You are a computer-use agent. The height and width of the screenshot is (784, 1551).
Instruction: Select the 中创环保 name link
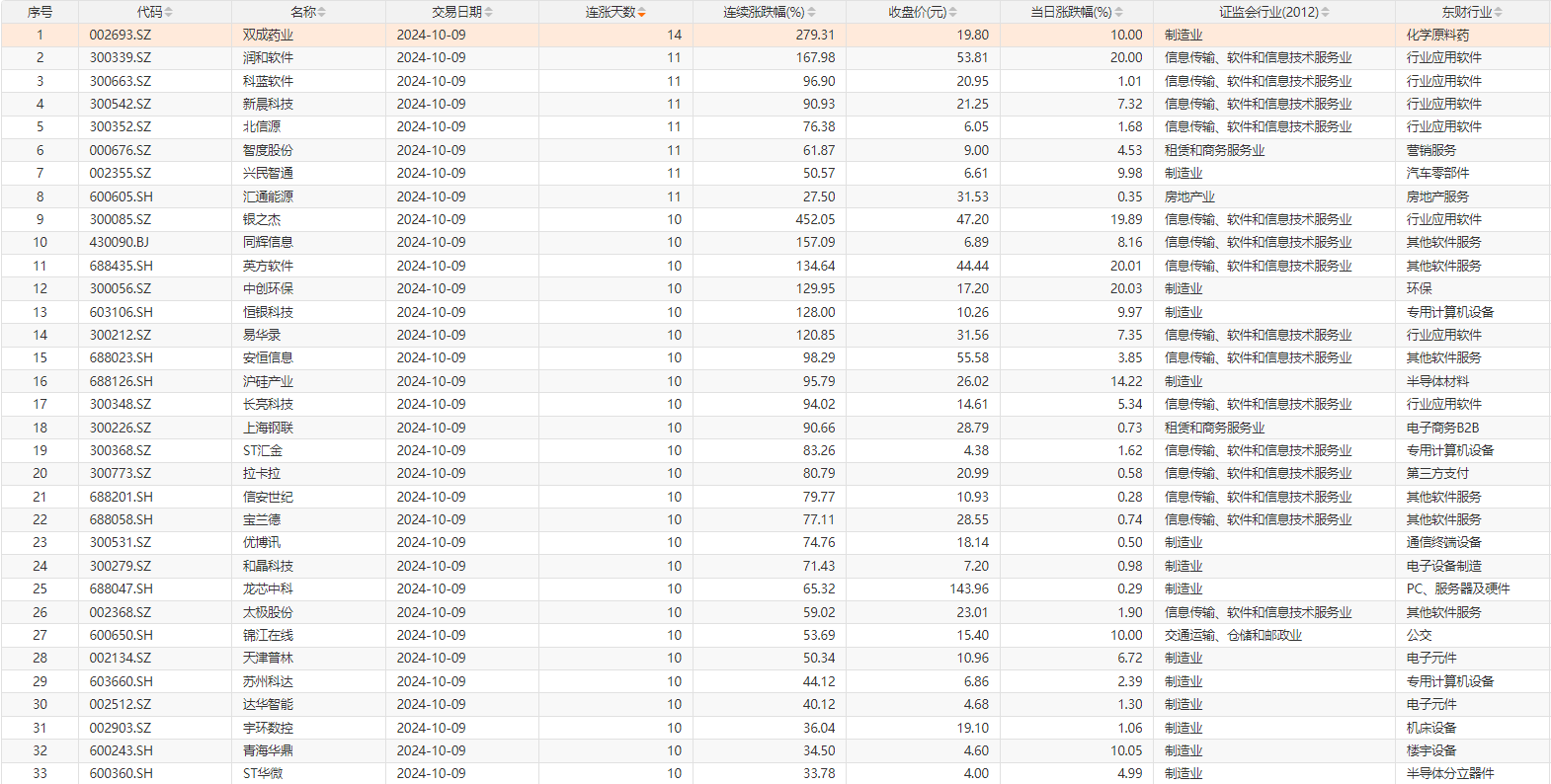tap(268, 288)
